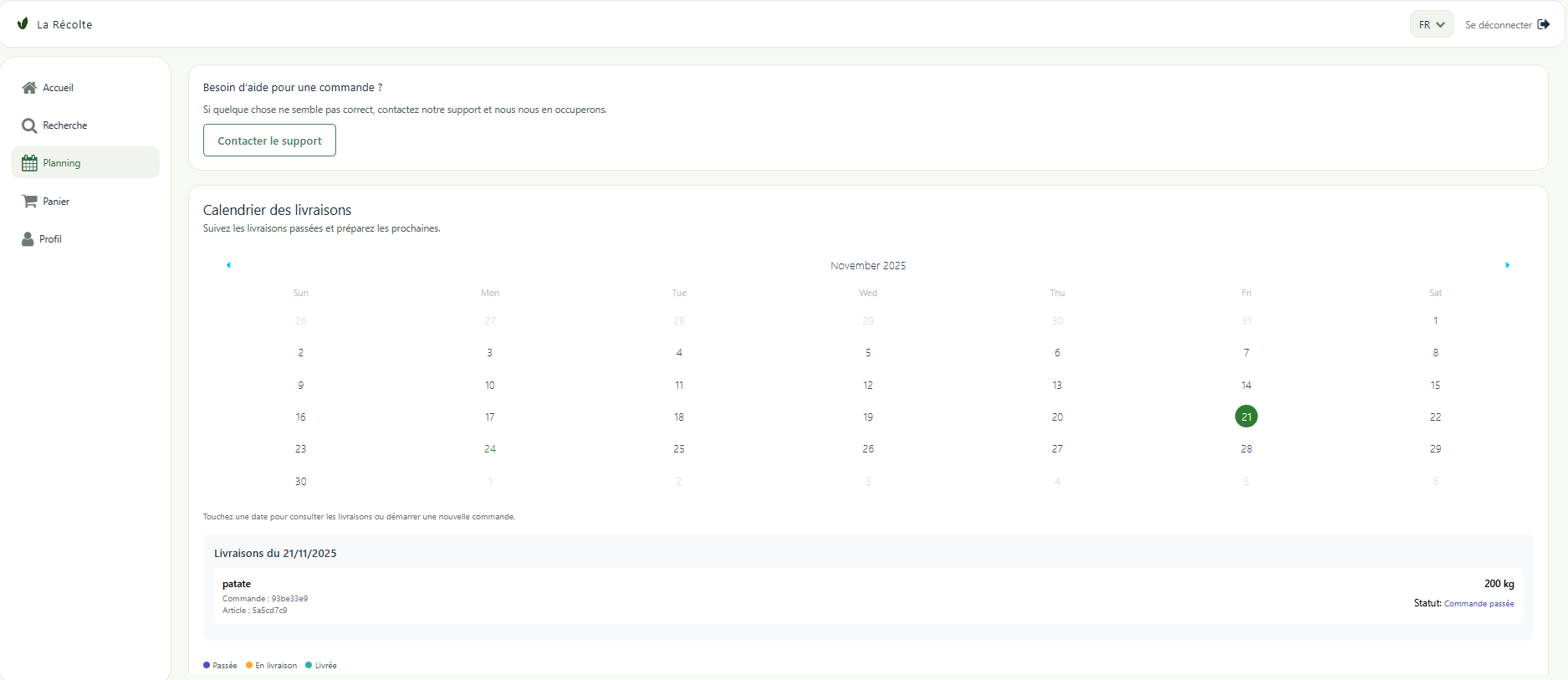Click the Recherche magnifier icon
This screenshot has height=680, width=1568.
tap(29, 125)
